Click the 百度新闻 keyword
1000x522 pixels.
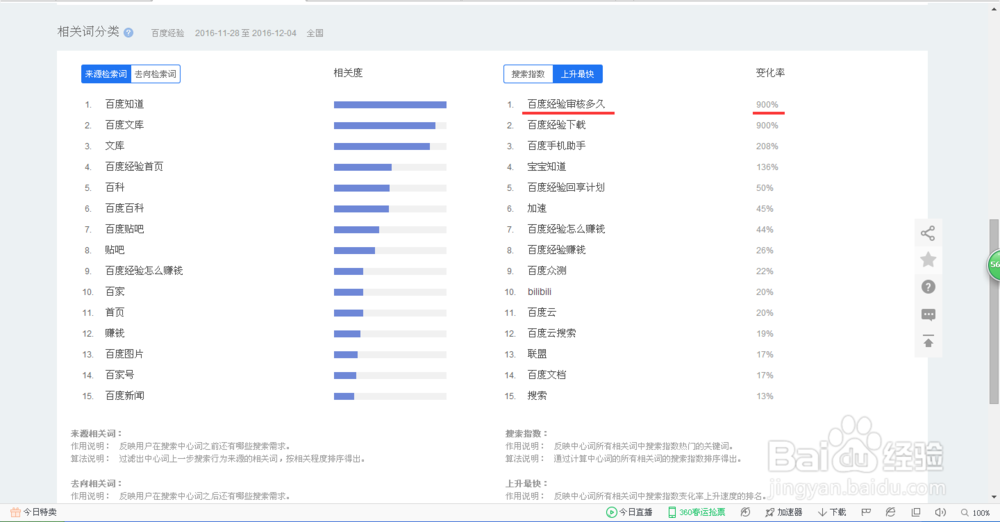(x=124, y=396)
